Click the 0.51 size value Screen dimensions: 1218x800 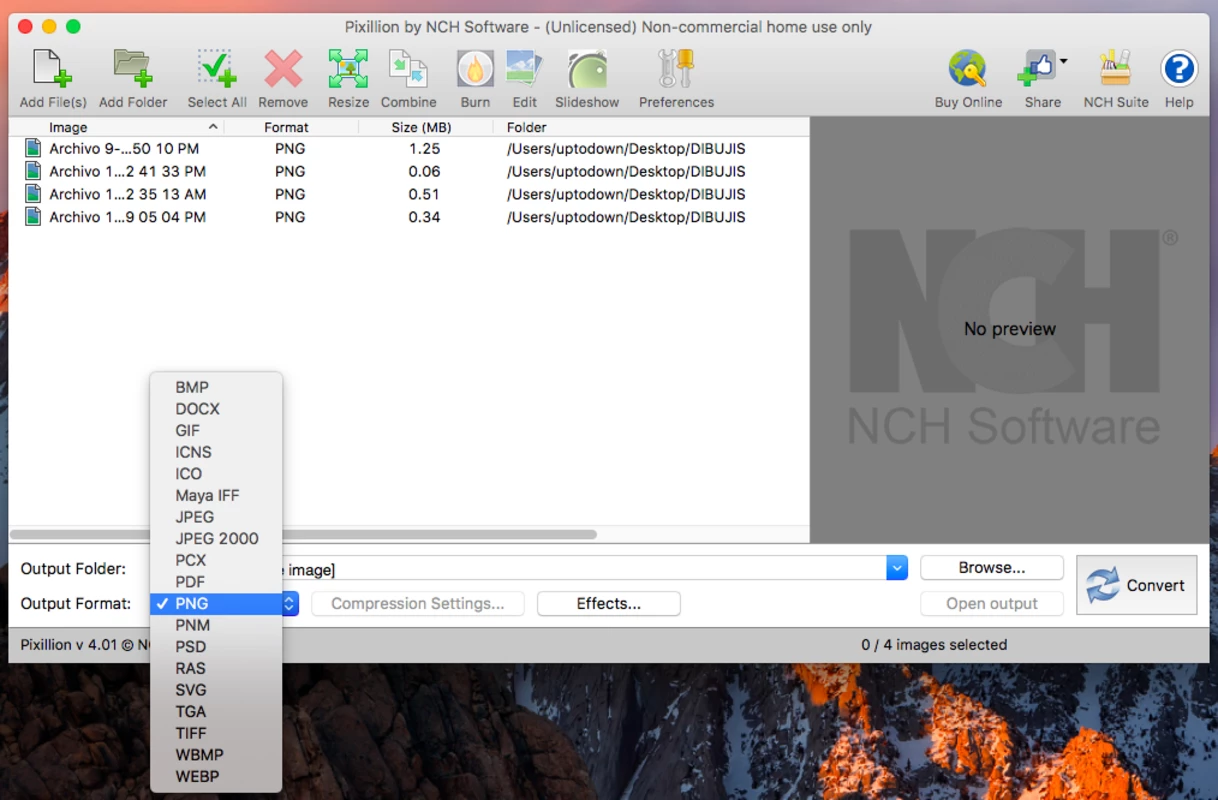(424, 194)
